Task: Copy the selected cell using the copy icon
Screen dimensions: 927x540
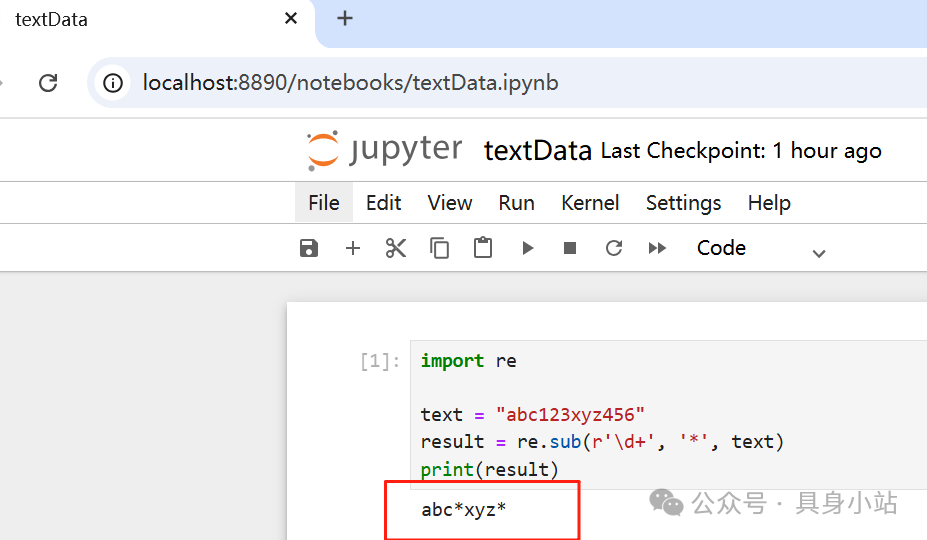Action: tap(439, 248)
